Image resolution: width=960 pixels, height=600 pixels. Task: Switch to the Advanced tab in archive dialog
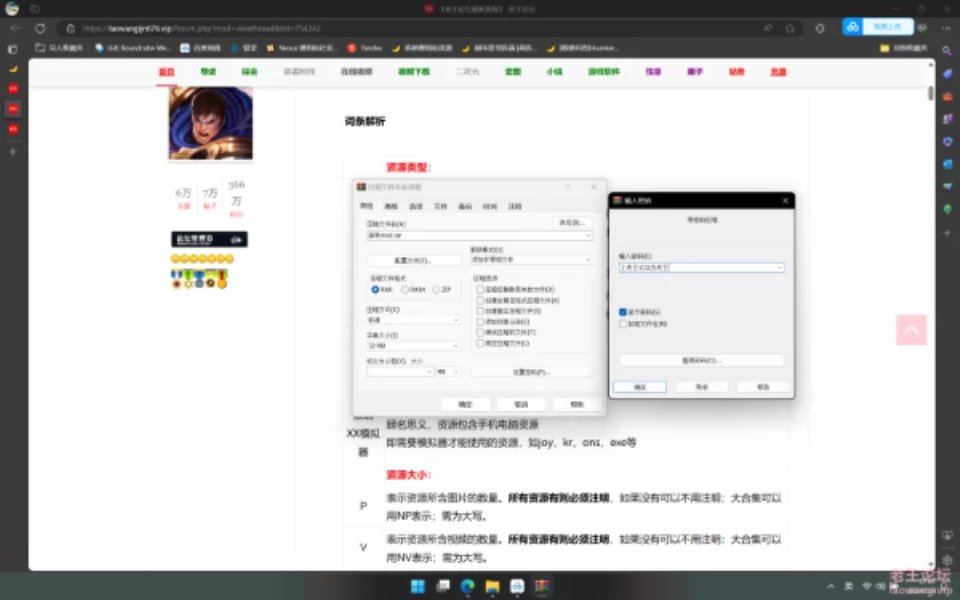tap(391, 206)
